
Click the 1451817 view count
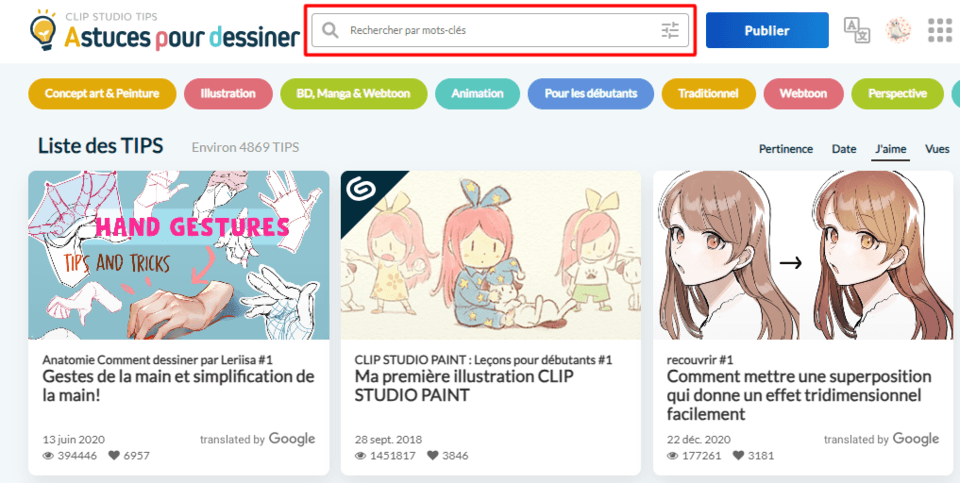pyautogui.click(x=392, y=455)
